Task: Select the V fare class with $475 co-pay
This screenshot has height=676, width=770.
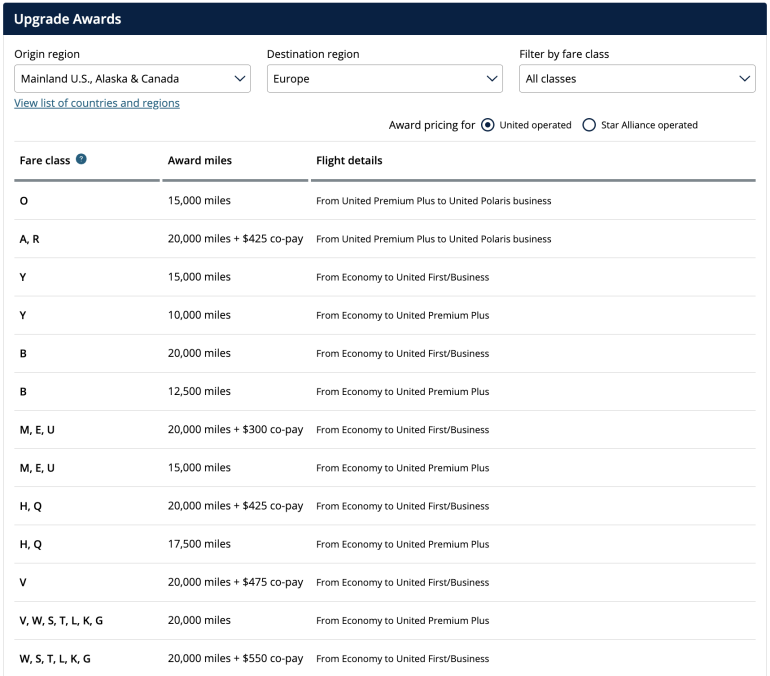Action: coord(23,582)
